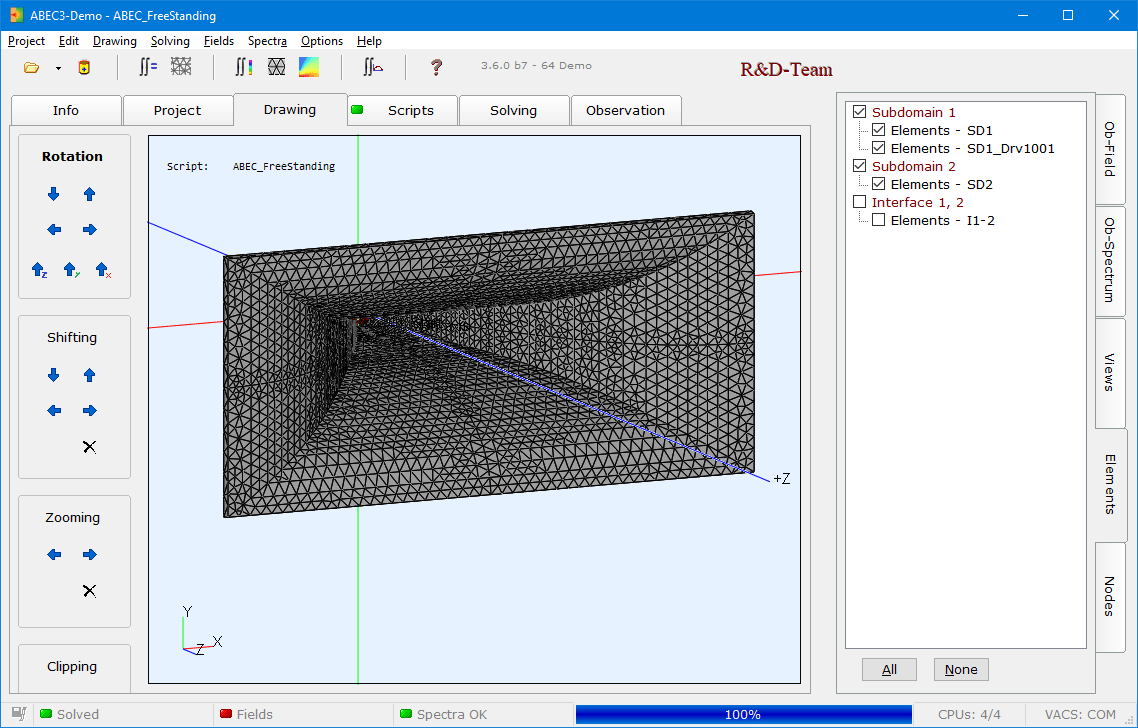Click the Solved status indicator
The image size is (1138, 728).
(70, 714)
